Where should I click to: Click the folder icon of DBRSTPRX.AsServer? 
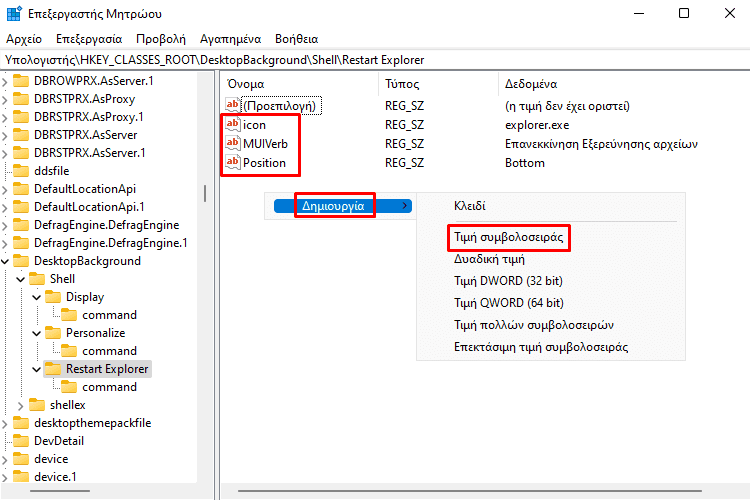point(21,134)
